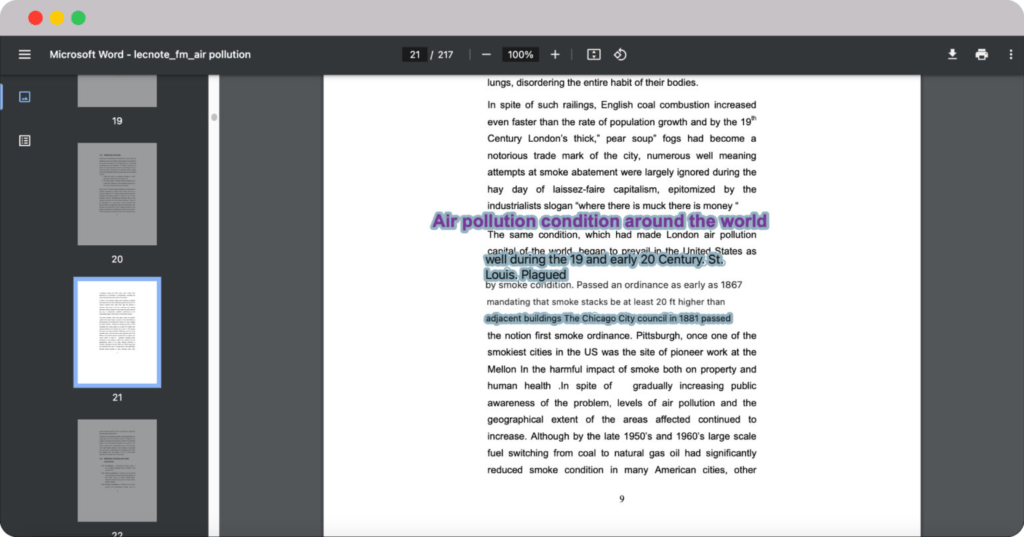Click the heading 'Air pollution condition around the world'

[x=599, y=221]
